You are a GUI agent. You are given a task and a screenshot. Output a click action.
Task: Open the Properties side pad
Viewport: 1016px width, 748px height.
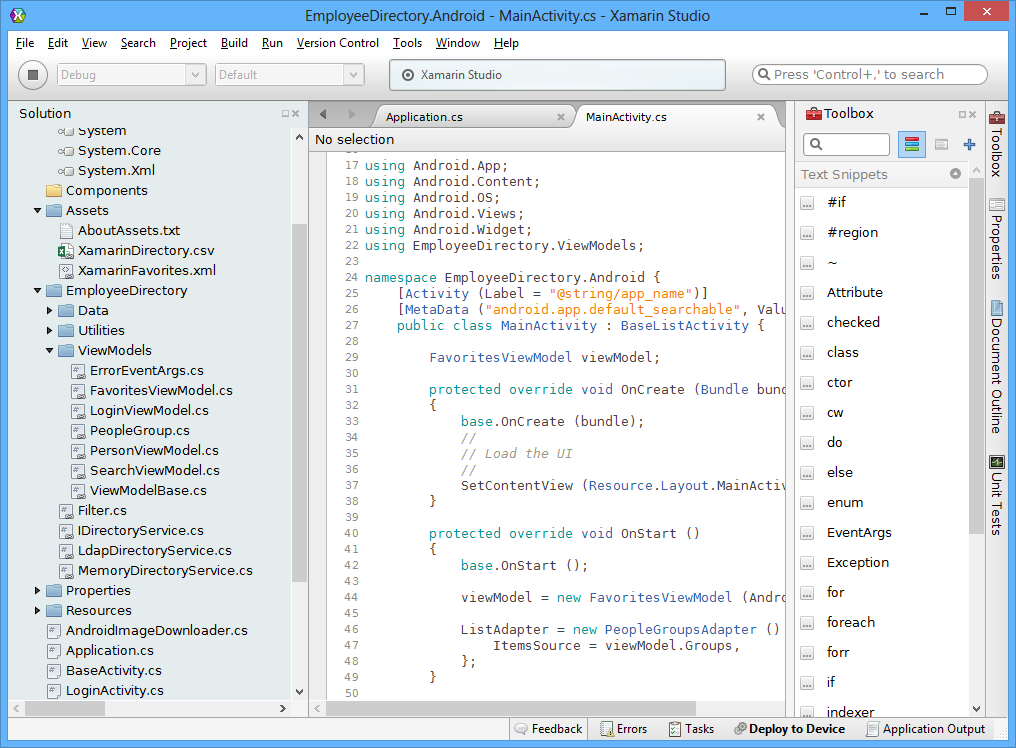(997, 239)
